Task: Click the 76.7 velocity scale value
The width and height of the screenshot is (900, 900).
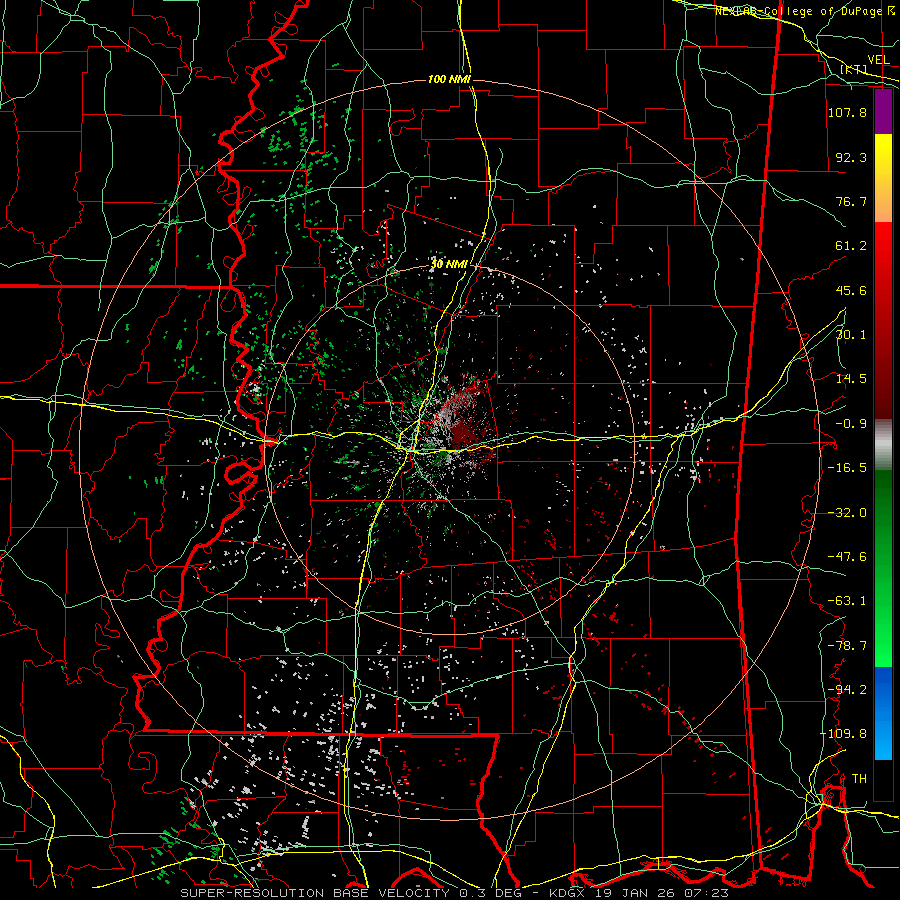Action: click(x=851, y=201)
